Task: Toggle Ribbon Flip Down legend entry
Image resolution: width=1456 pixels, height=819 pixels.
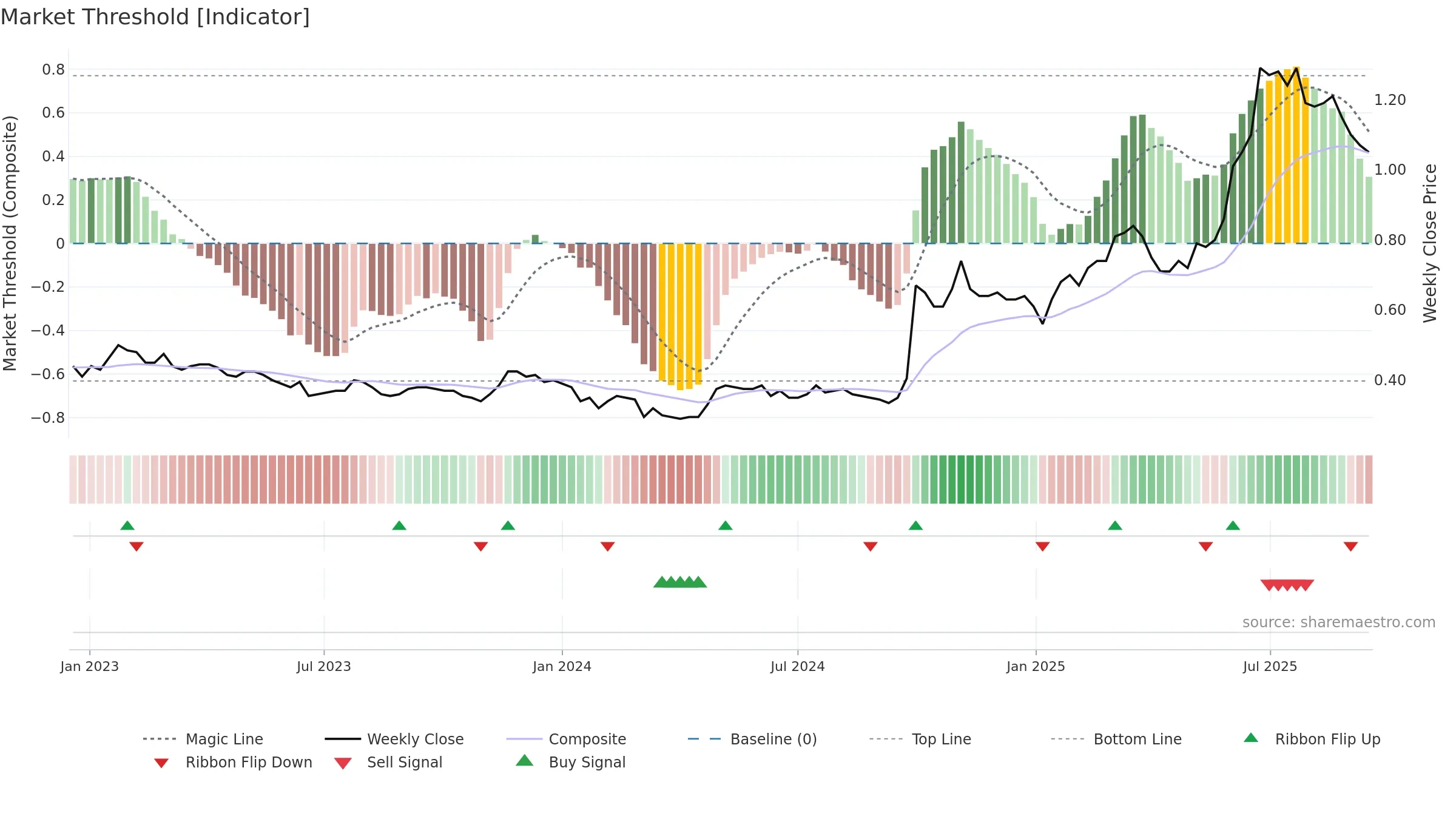Action: pos(232,762)
